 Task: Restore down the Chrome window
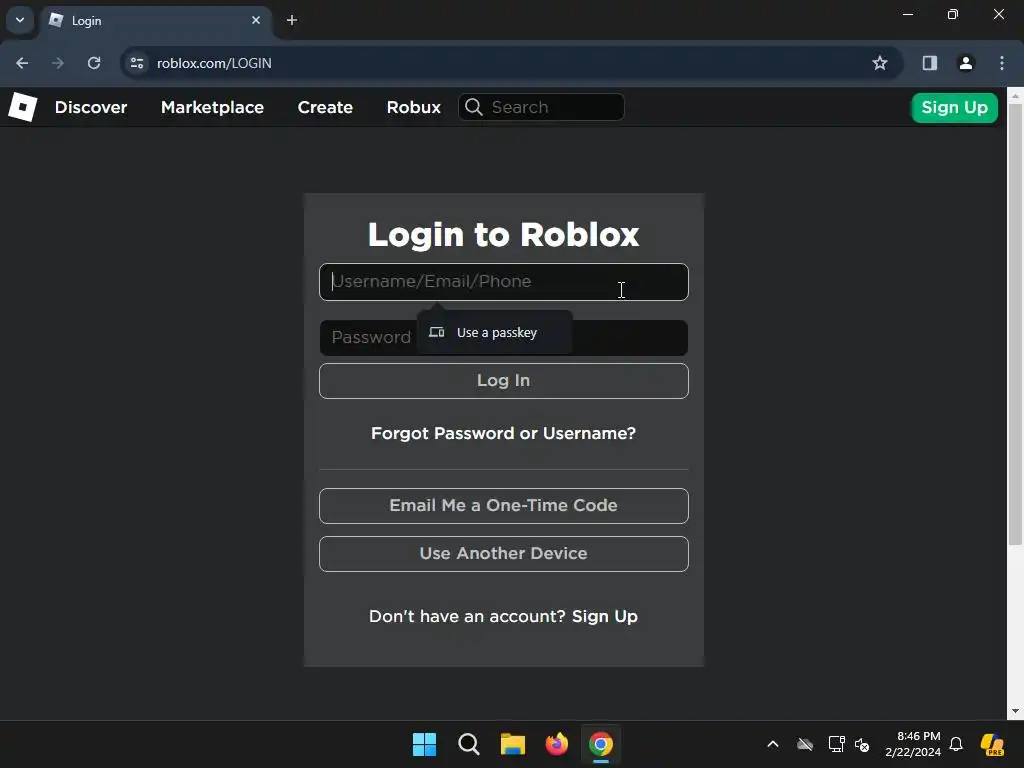(x=953, y=14)
